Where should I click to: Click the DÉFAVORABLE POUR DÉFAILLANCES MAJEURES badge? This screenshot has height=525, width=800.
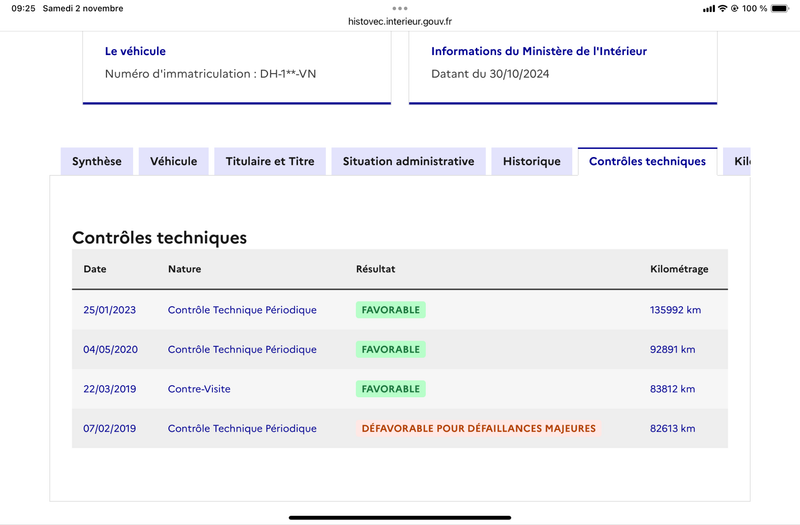coord(479,429)
